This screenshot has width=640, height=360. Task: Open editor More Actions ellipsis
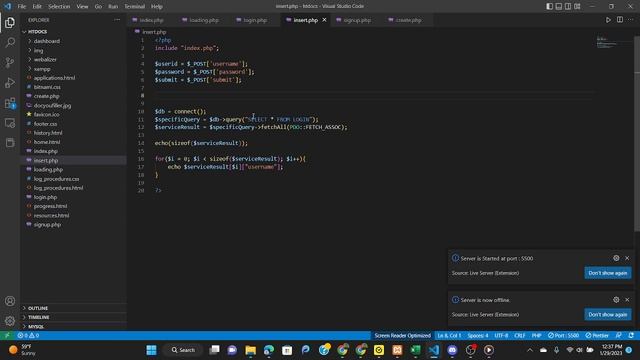pyautogui.click(x=631, y=20)
